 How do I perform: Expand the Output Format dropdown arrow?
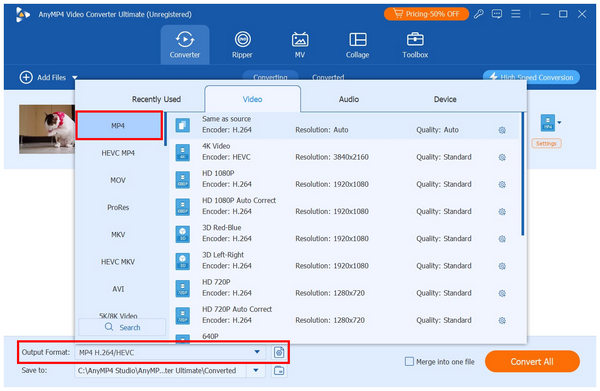pyautogui.click(x=257, y=352)
